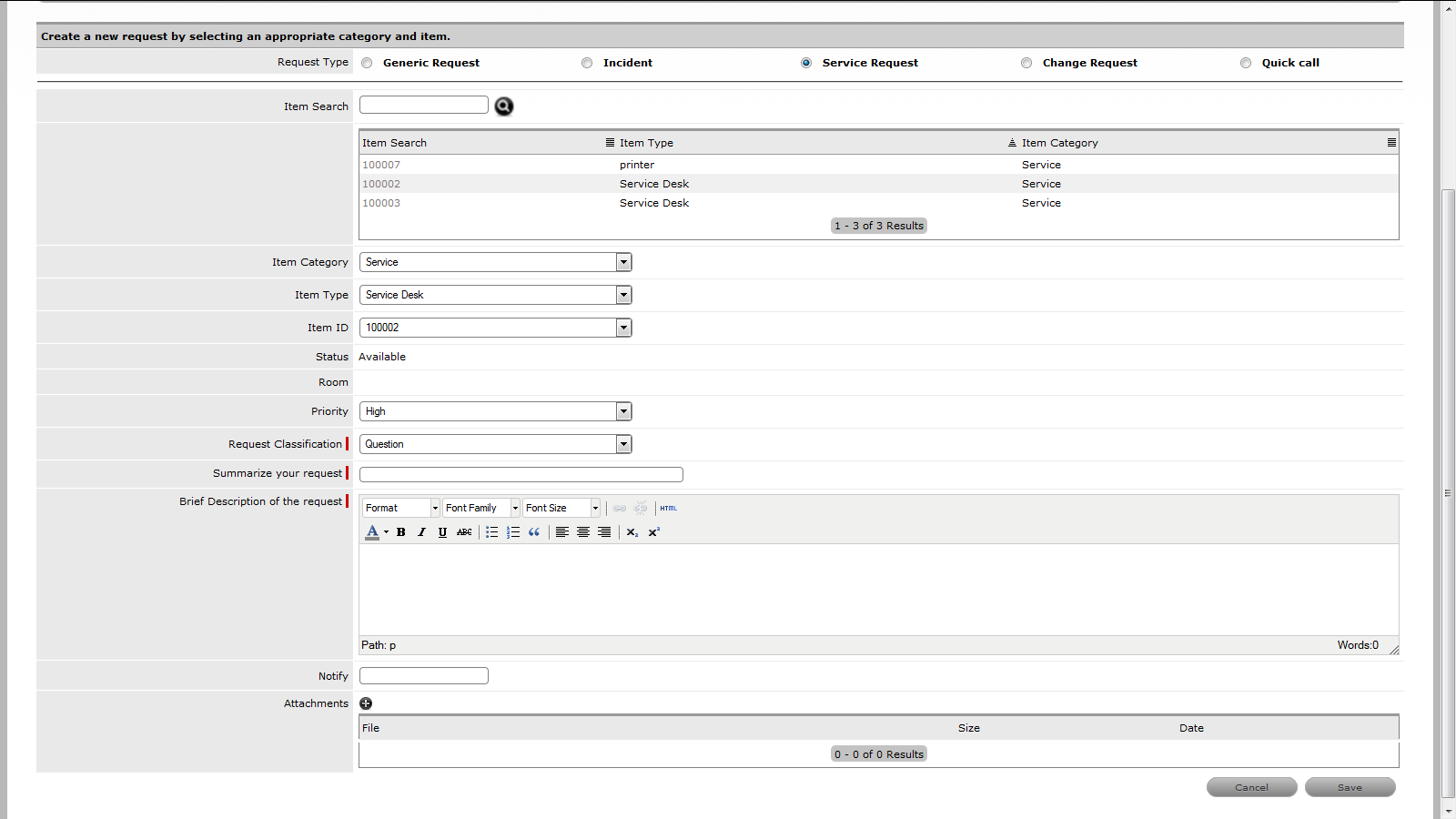Image resolution: width=1456 pixels, height=819 pixels.
Task: Click the Cancel button
Action: click(x=1251, y=787)
